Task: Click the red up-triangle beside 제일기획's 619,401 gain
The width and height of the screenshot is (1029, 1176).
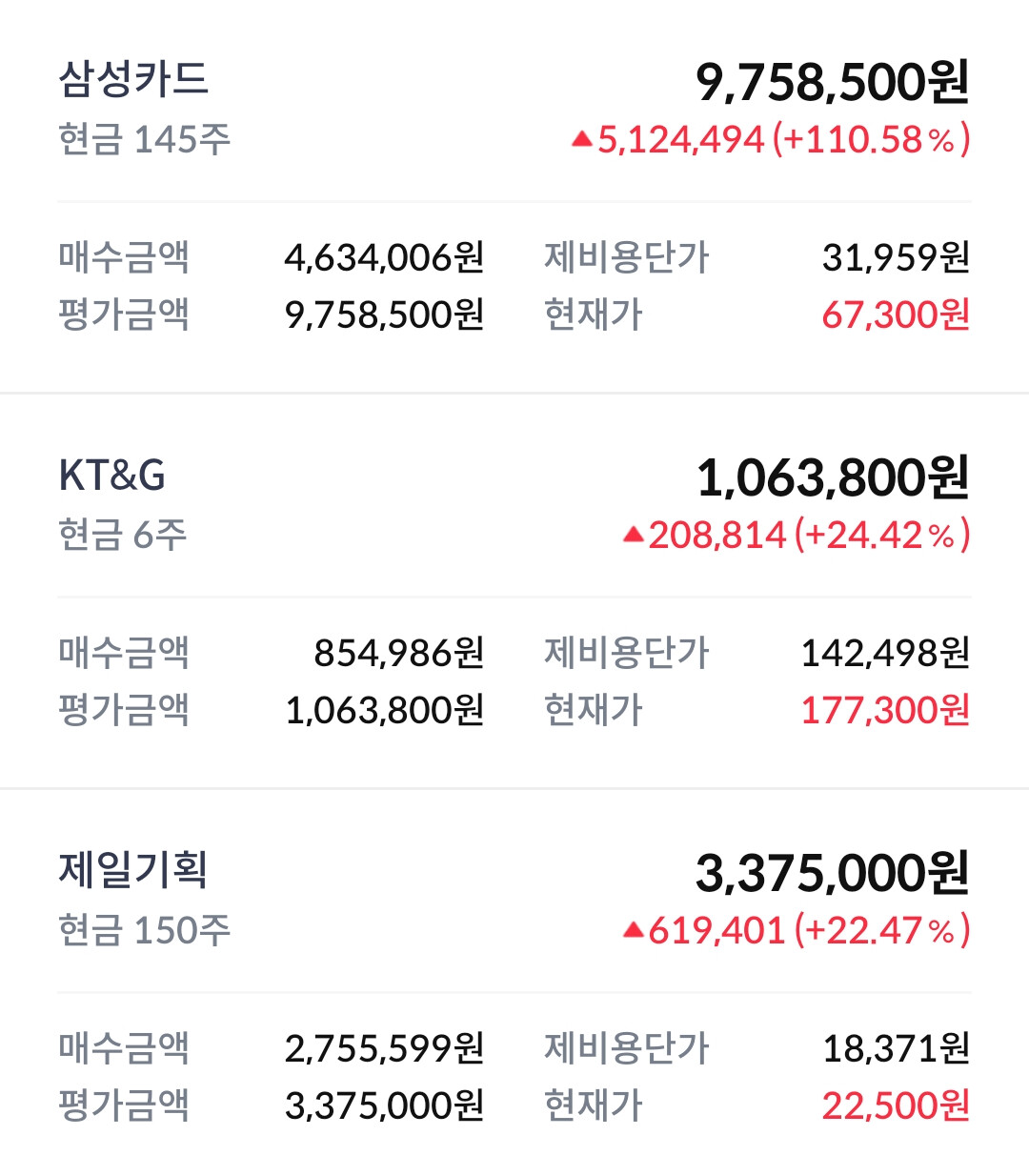Action: click(634, 929)
